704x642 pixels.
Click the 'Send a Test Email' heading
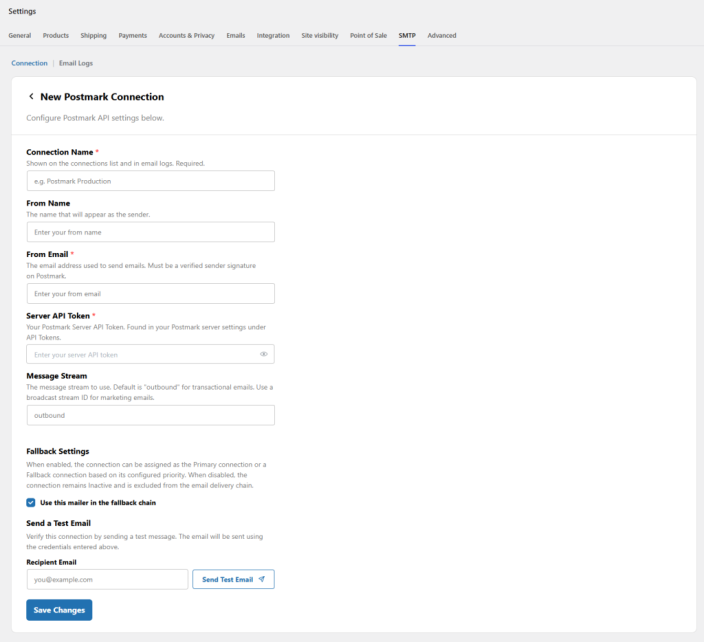(x=58, y=523)
